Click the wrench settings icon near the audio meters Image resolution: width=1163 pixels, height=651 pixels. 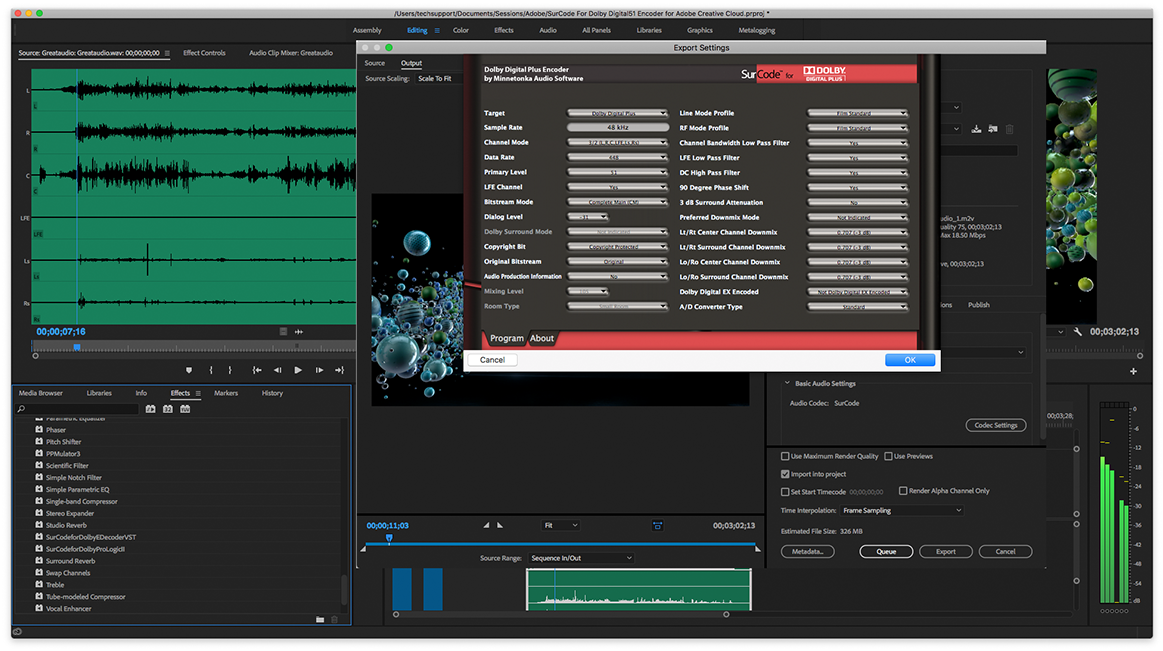(1078, 332)
